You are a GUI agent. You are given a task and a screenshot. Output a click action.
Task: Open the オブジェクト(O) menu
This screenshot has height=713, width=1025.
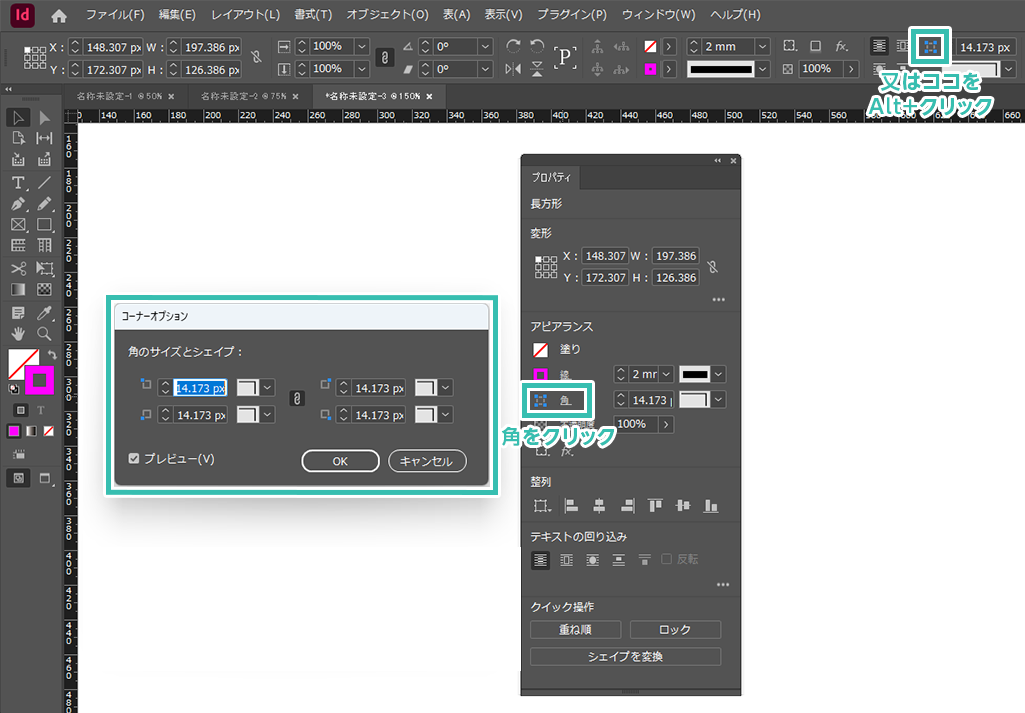coord(388,14)
